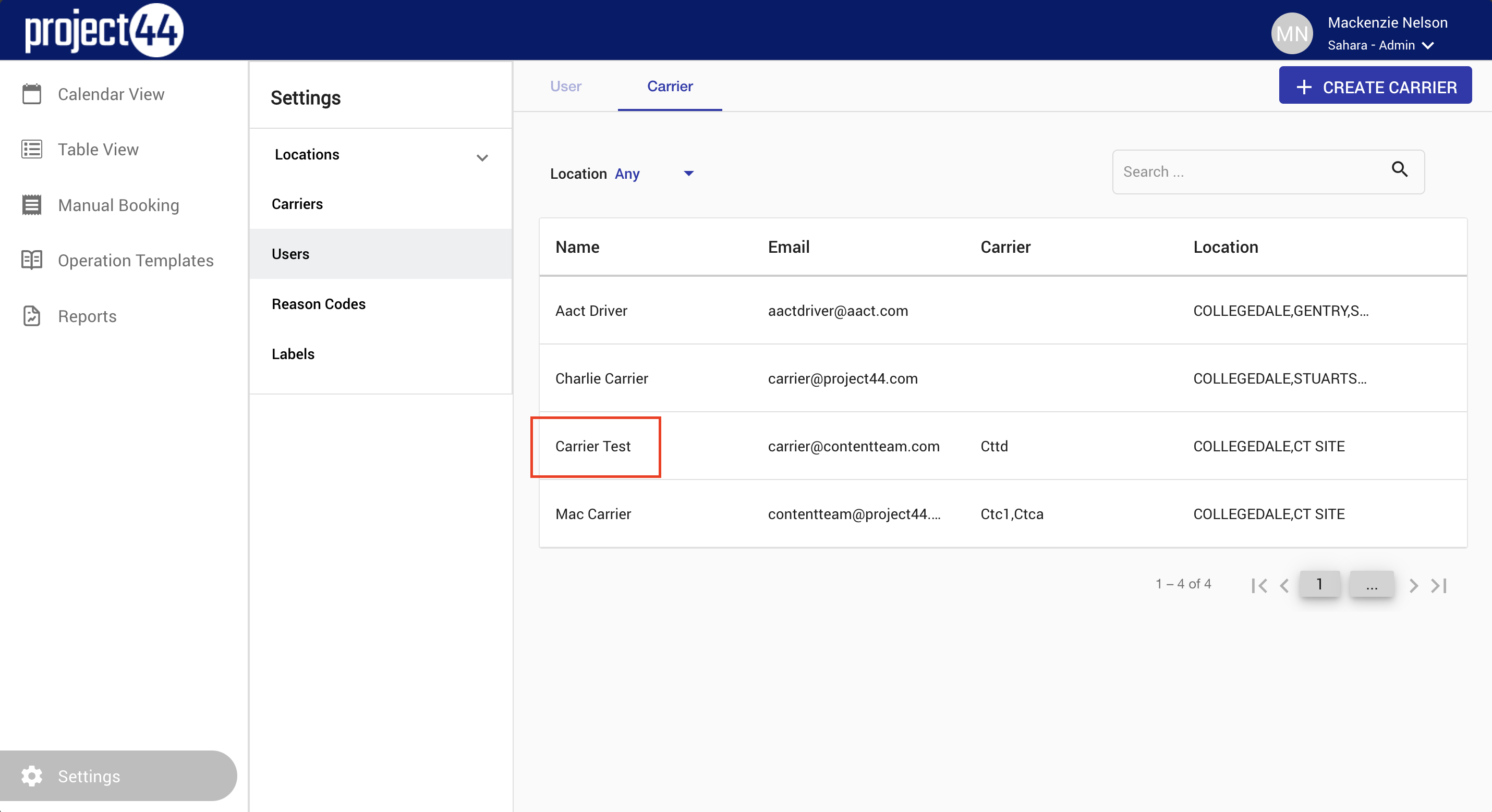Go to previous page arrow
The image size is (1492, 812).
pos(1284,586)
